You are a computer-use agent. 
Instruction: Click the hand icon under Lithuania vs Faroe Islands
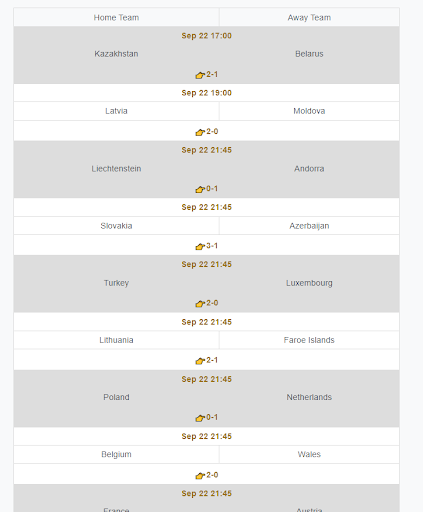pos(200,361)
